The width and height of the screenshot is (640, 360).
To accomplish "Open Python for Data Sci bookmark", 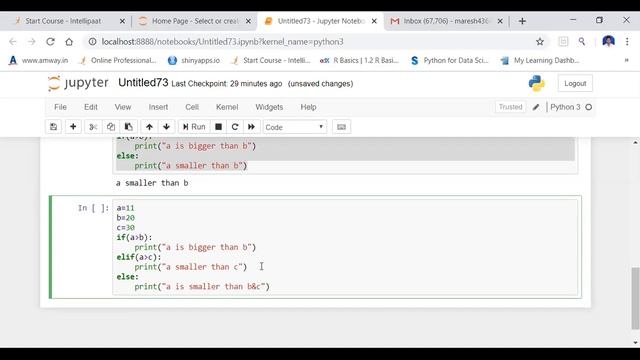I will tap(449, 60).
